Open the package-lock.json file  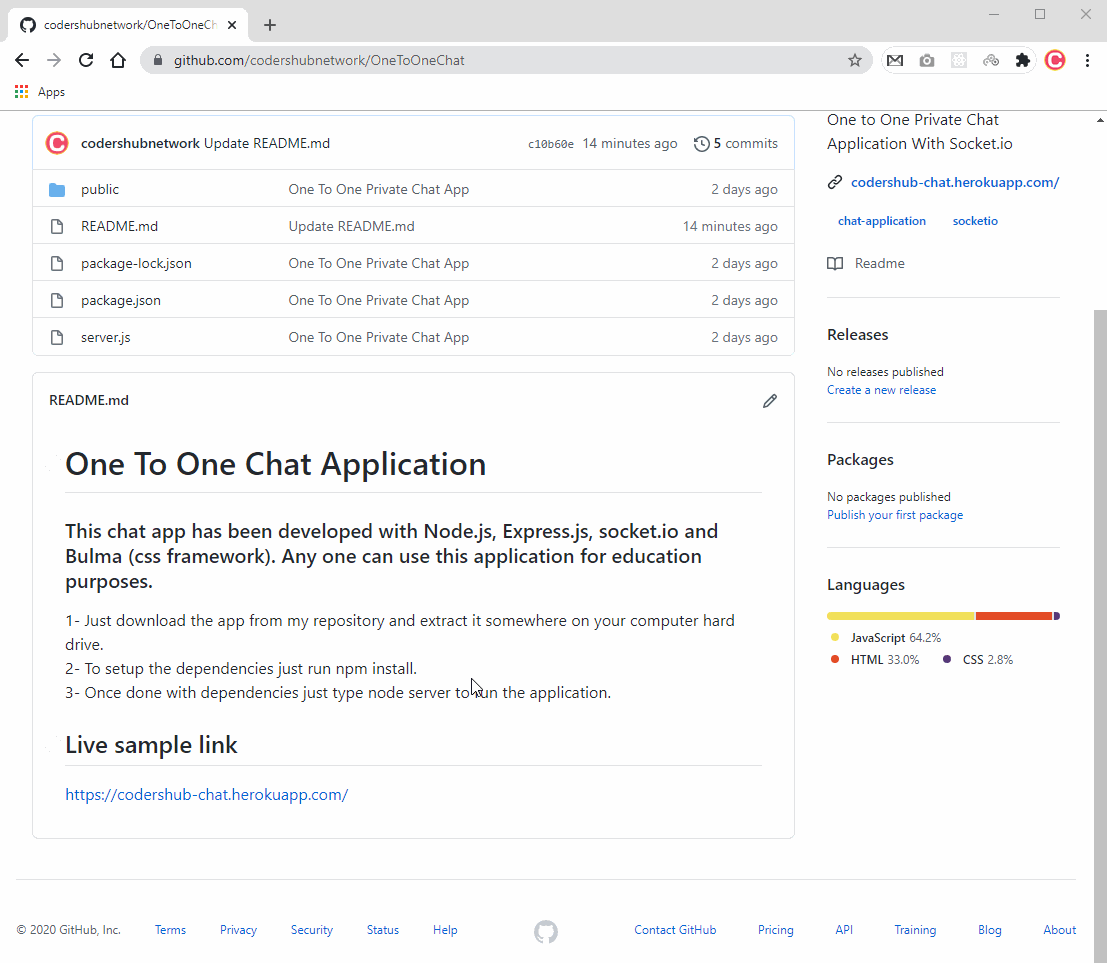[x=136, y=263]
